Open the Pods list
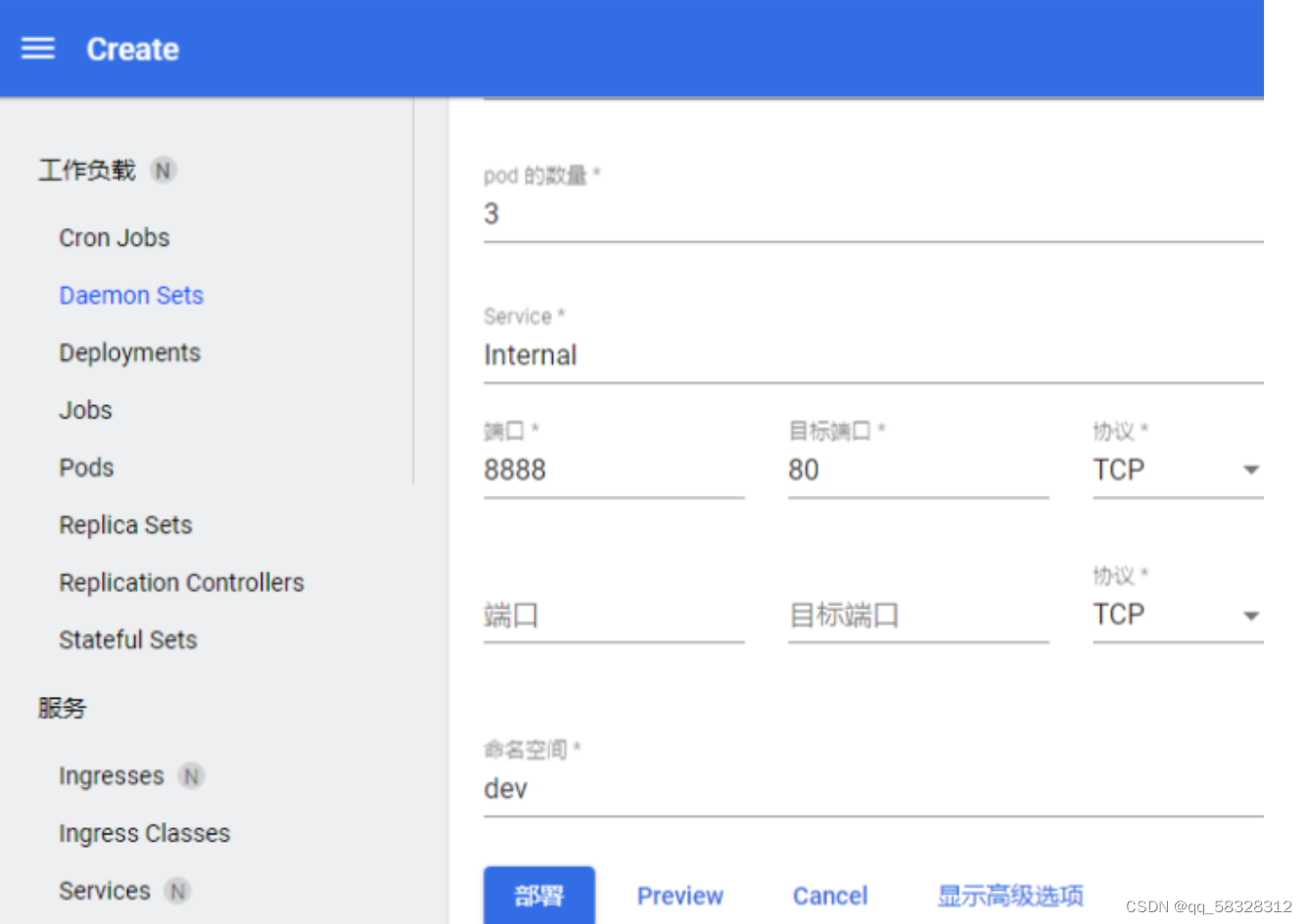 click(86, 467)
